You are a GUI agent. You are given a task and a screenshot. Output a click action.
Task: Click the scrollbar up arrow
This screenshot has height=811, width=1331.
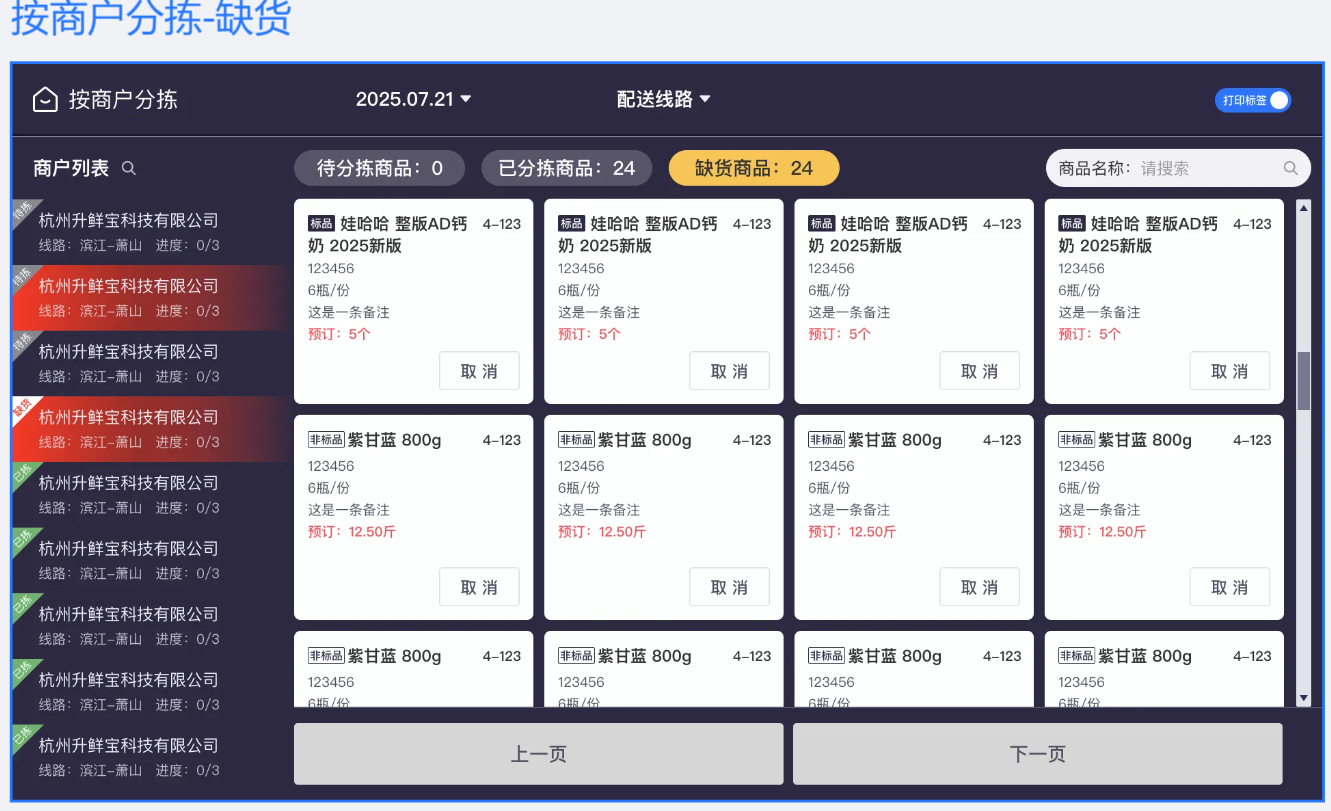(1303, 208)
